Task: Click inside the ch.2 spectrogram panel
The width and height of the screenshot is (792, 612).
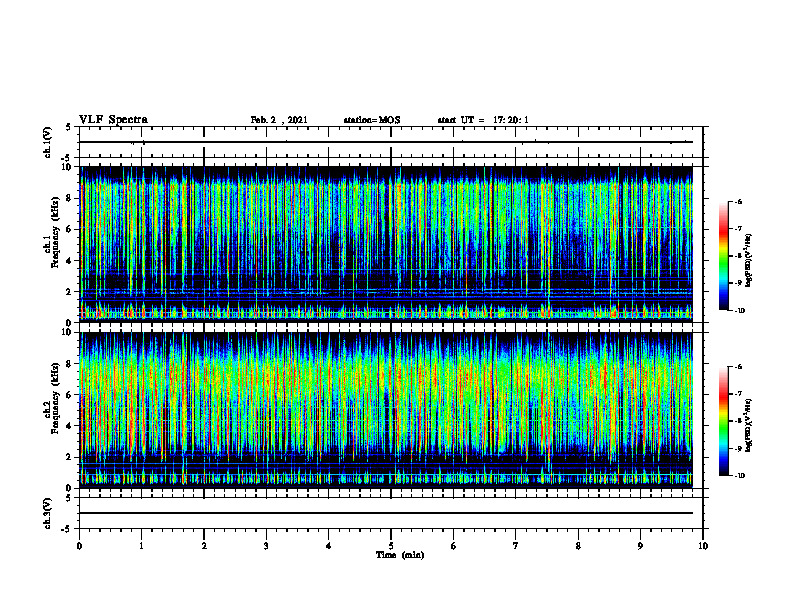Action: (386, 410)
